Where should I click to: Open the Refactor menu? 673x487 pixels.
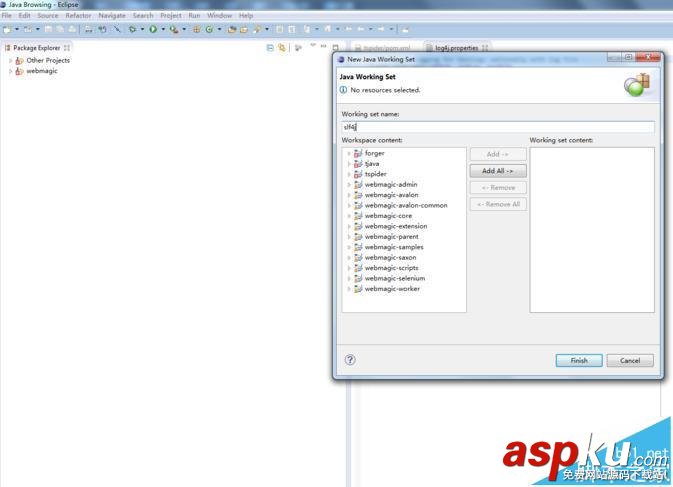click(x=78, y=15)
